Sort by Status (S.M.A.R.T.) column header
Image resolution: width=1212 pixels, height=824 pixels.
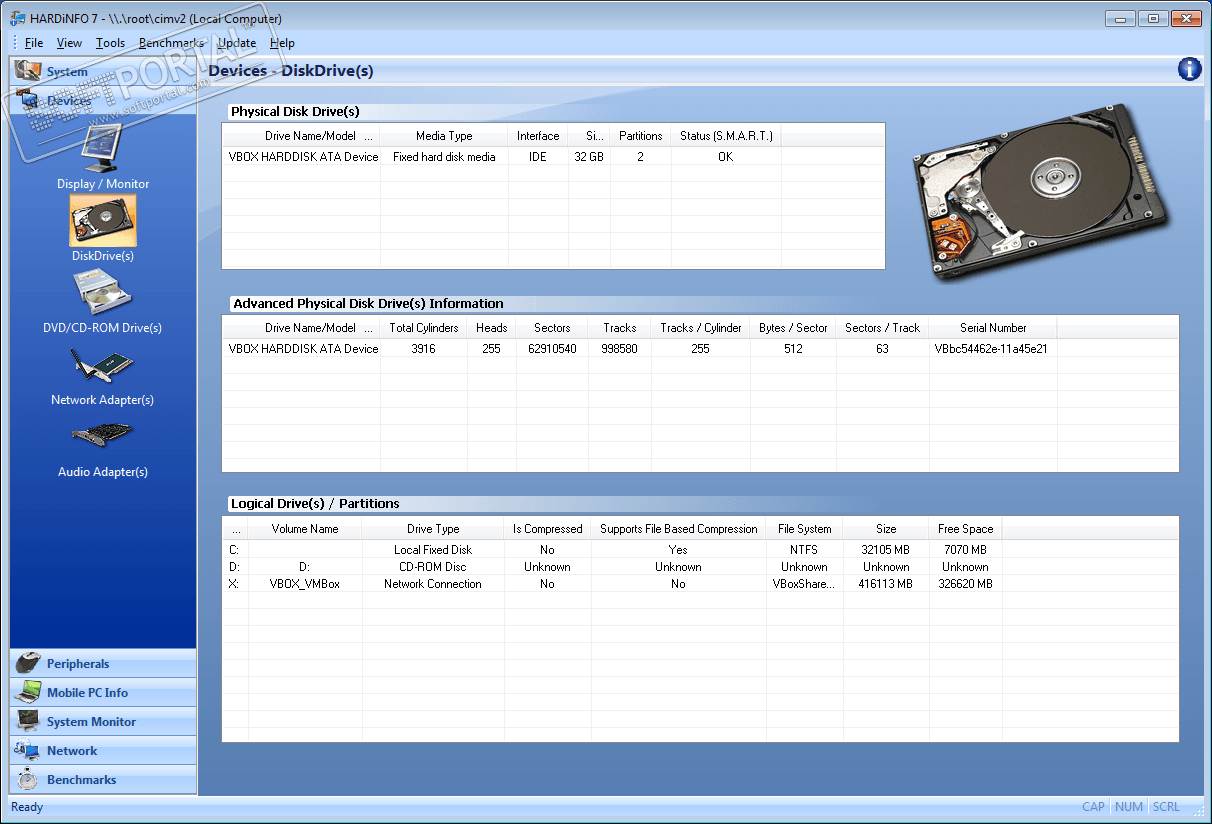726,136
